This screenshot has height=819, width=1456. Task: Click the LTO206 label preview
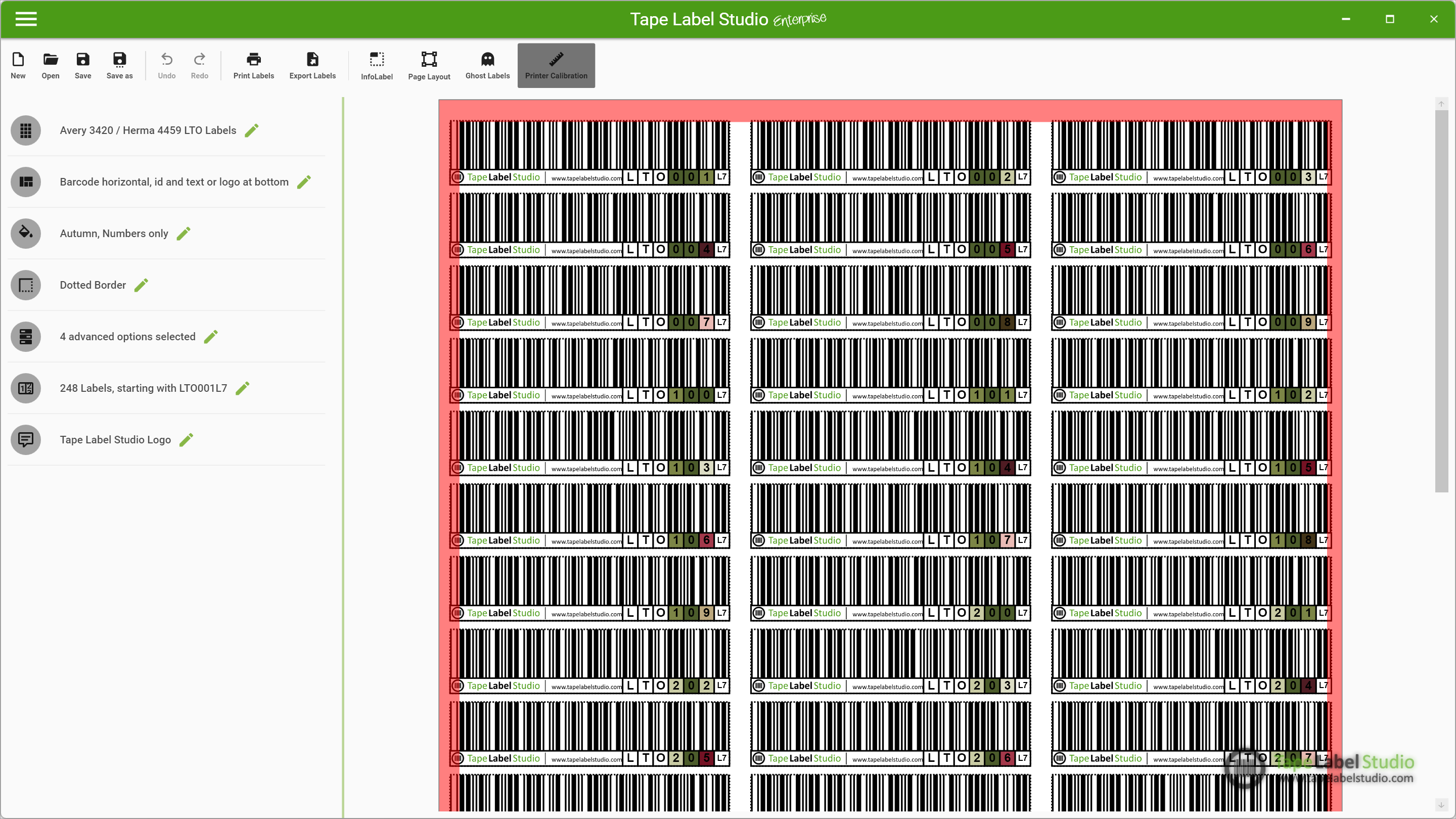891,734
